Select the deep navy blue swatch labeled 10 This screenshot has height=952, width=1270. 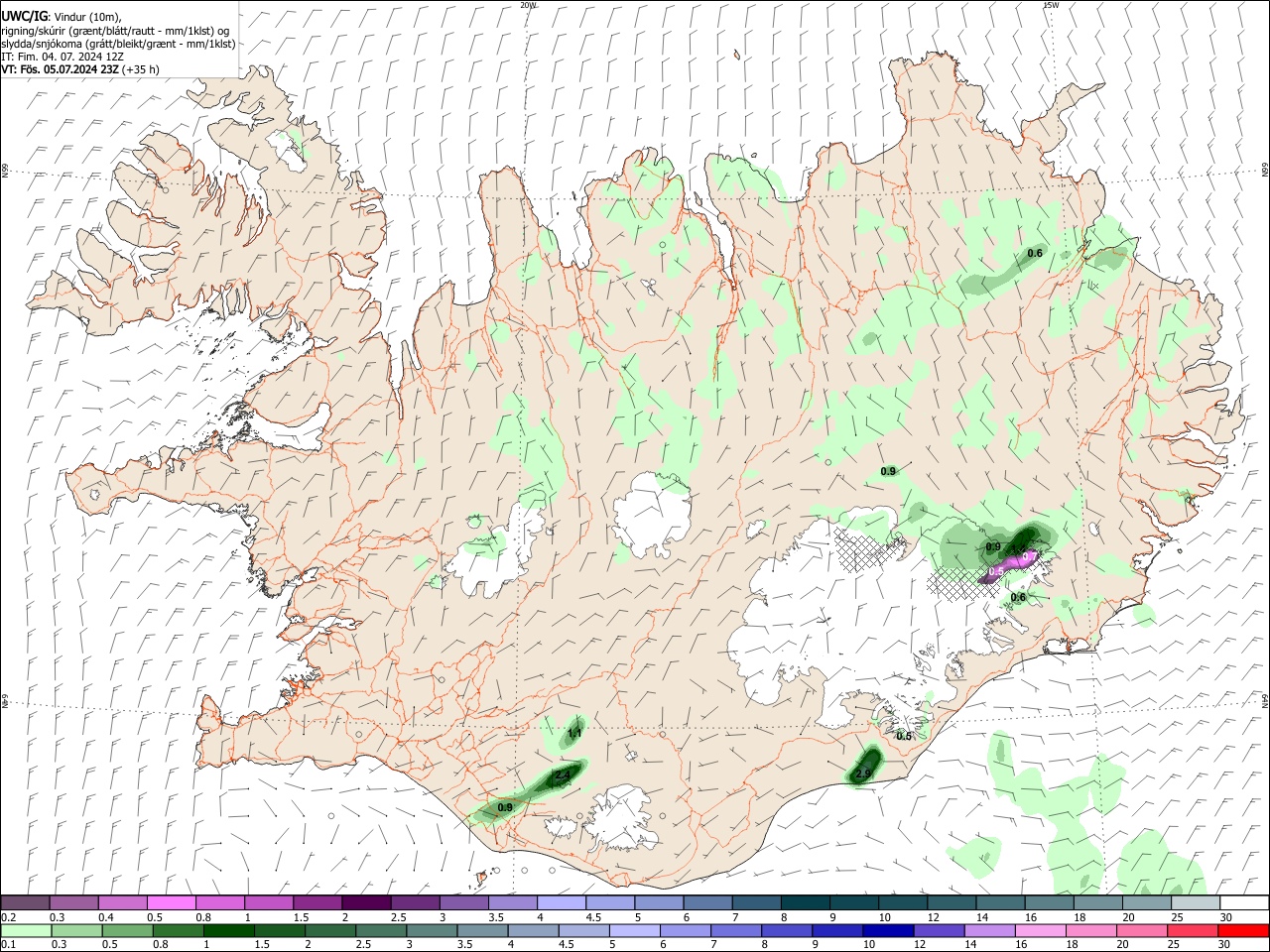coord(886,930)
